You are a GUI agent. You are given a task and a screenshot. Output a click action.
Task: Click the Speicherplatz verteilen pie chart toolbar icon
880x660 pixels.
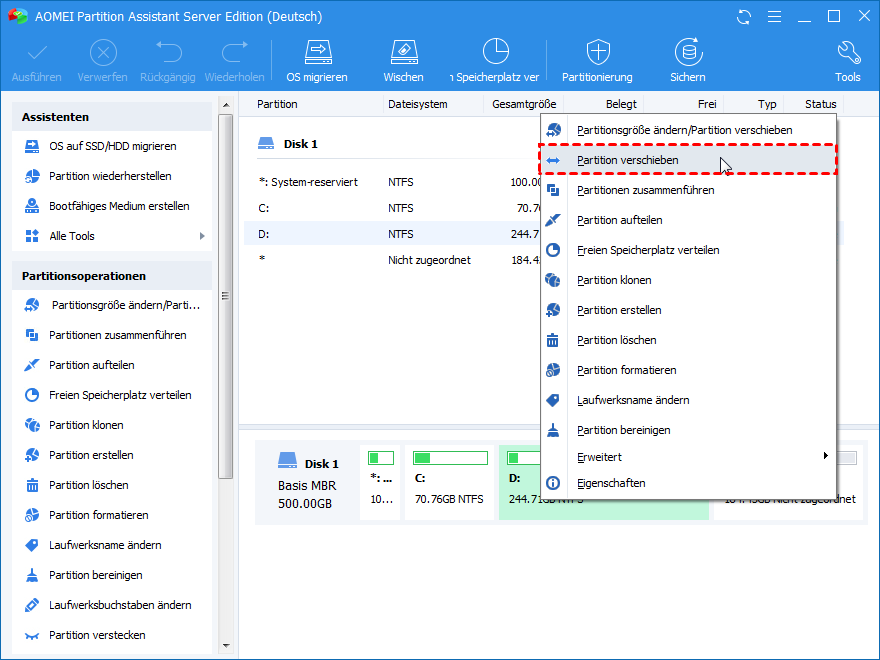click(x=496, y=52)
